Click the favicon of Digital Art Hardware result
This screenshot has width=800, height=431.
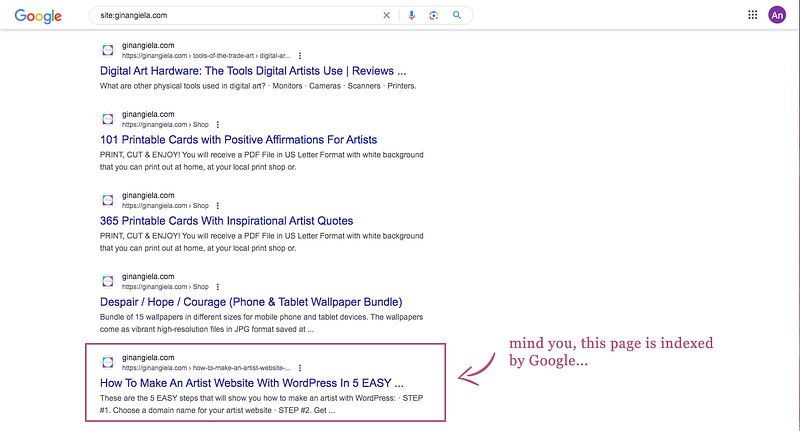(108, 50)
